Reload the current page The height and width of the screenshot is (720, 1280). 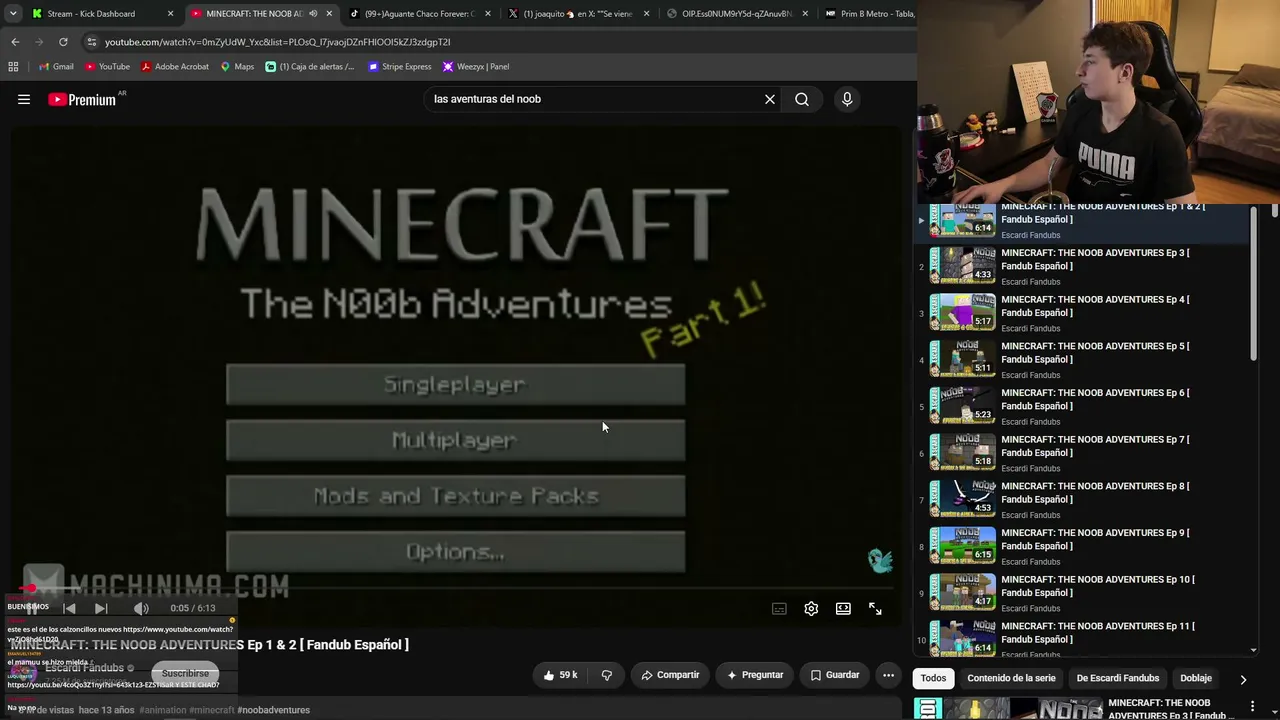63,42
